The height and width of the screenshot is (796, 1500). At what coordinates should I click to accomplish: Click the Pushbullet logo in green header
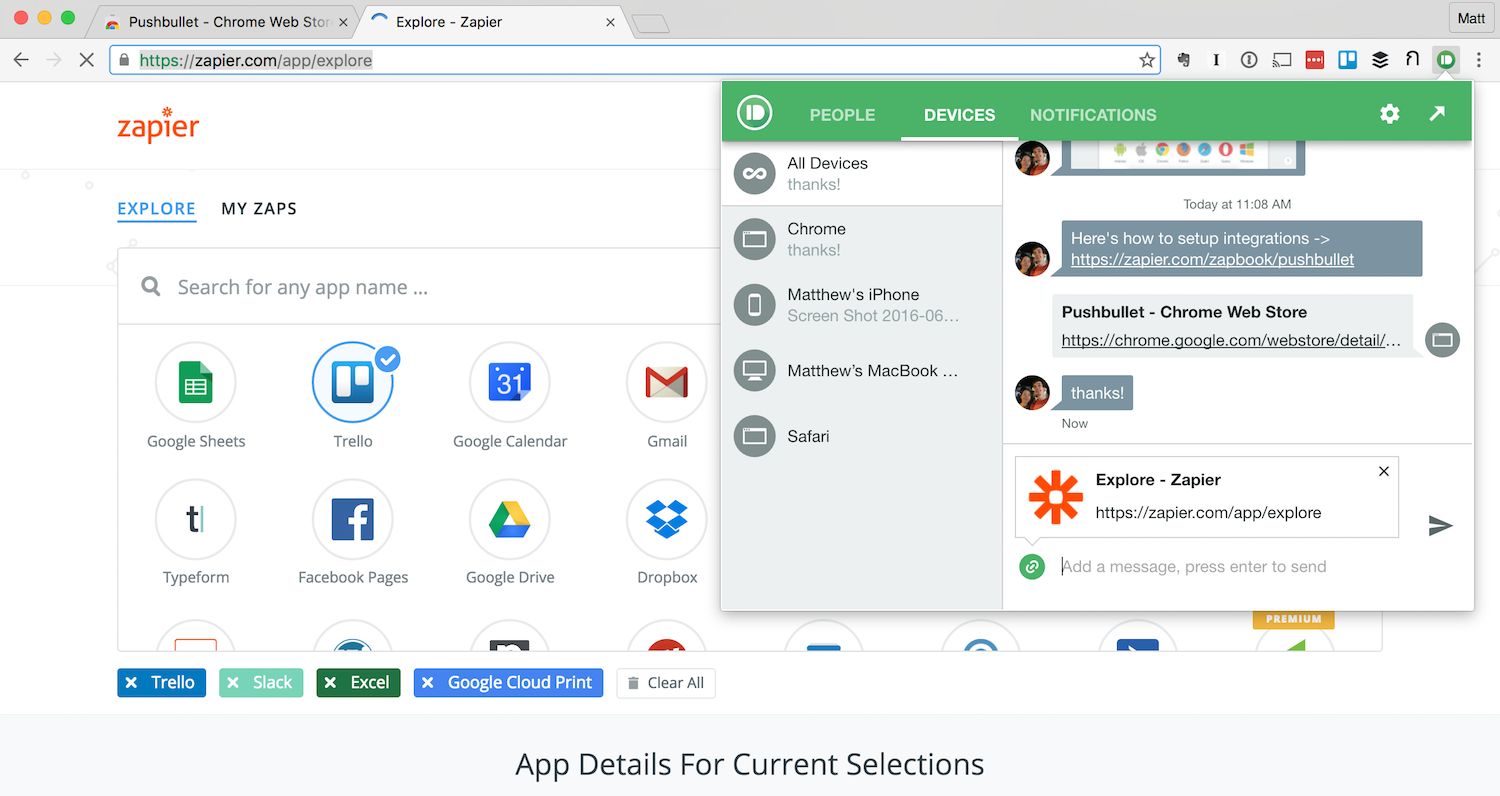[755, 113]
